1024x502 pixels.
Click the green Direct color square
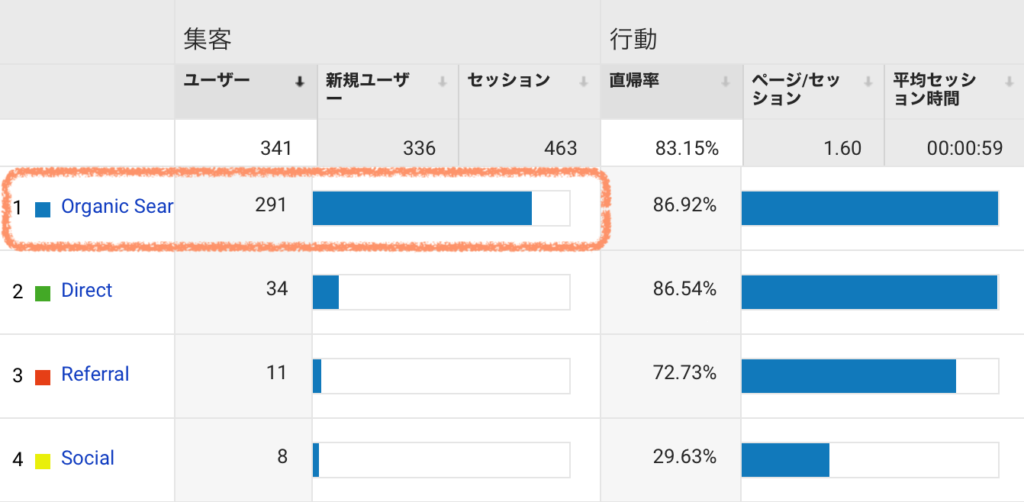pyautogui.click(x=42, y=293)
